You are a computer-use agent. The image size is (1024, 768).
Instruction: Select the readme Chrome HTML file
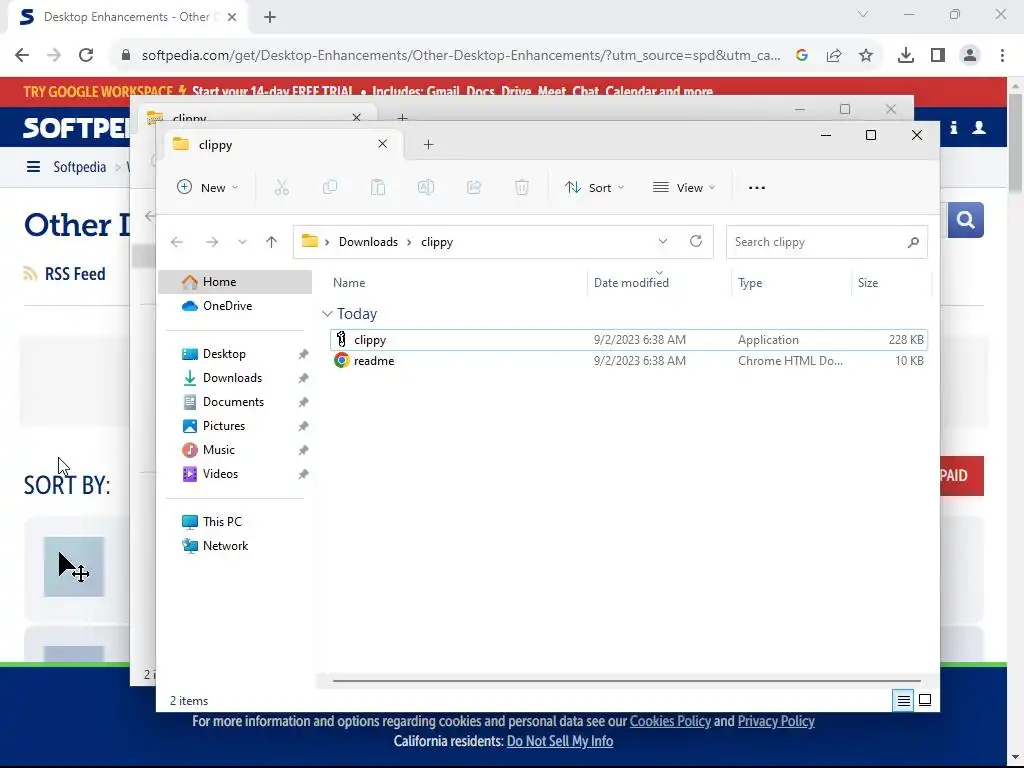[x=628, y=360]
